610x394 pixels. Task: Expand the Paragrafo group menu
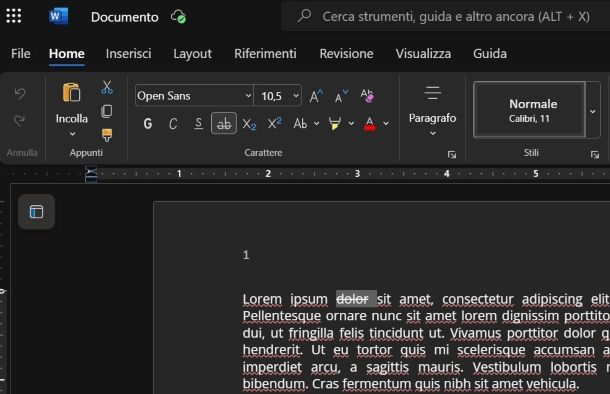(x=433, y=133)
